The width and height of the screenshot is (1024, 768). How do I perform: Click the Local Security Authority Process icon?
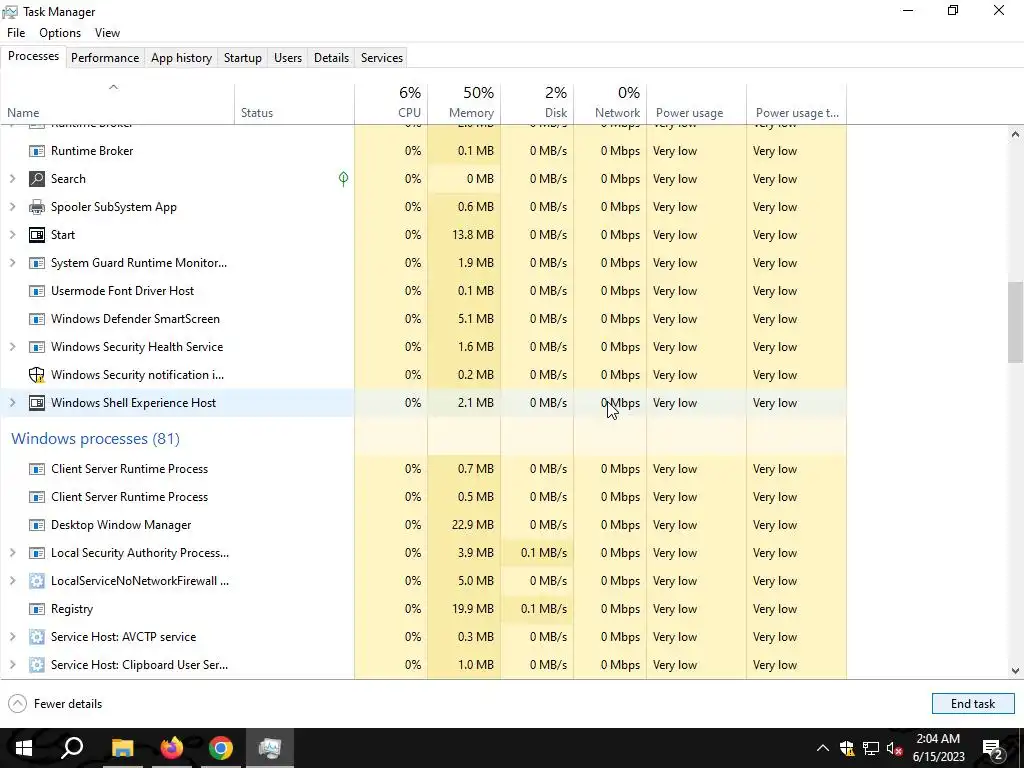coord(37,553)
